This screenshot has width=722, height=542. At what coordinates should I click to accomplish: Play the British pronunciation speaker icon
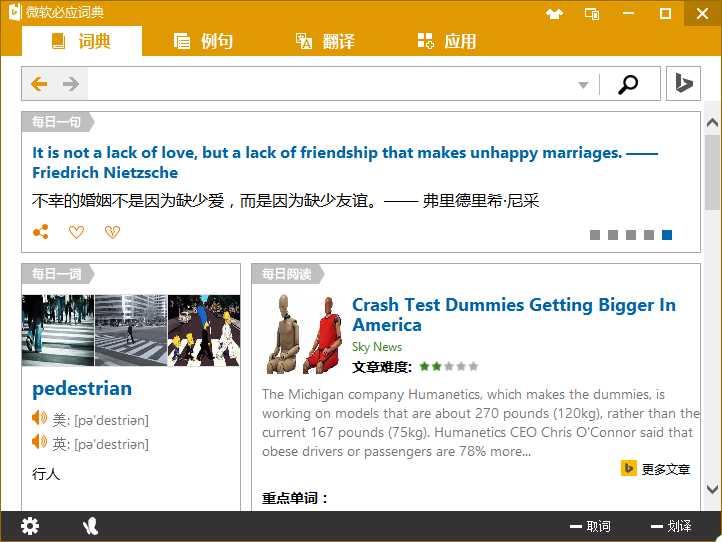pos(40,442)
